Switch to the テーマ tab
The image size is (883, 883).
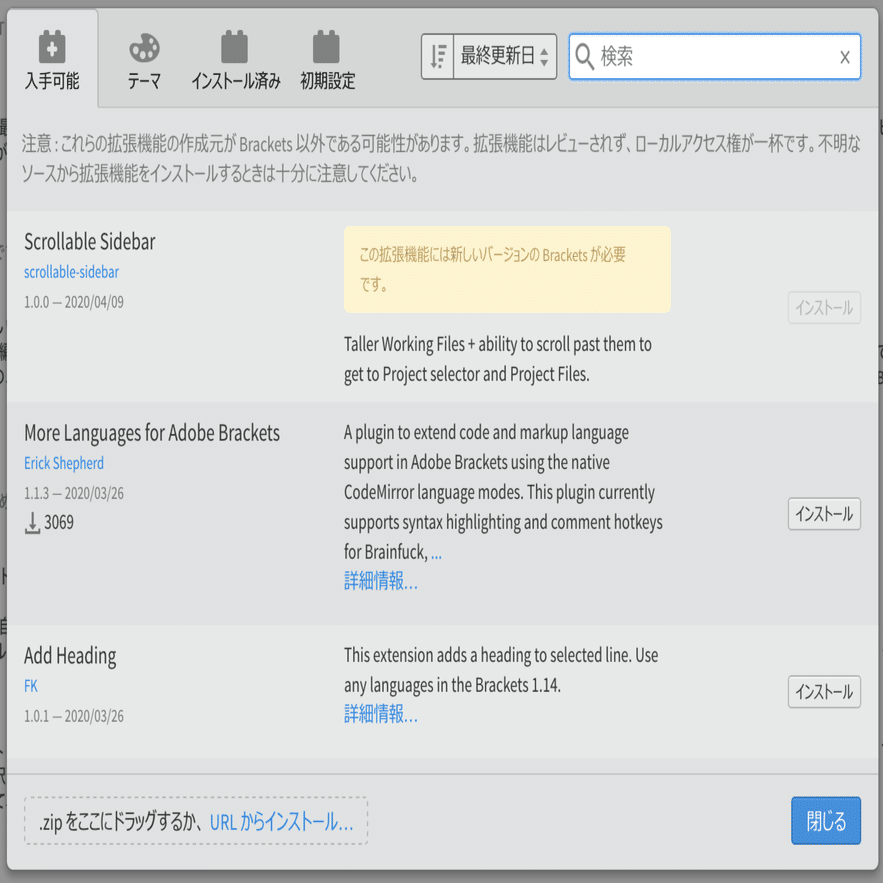click(145, 57)
